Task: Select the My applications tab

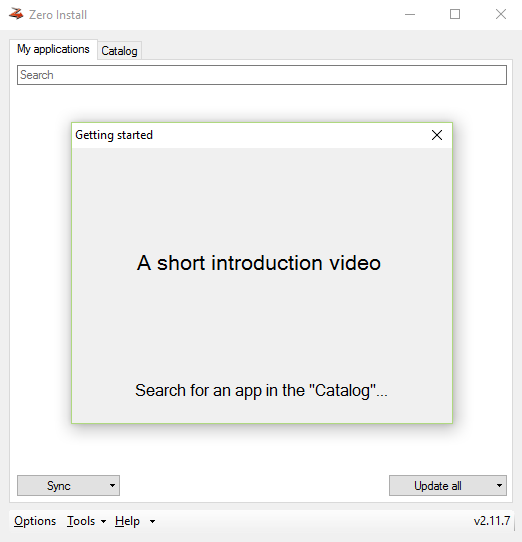Action: click(53, 49)
